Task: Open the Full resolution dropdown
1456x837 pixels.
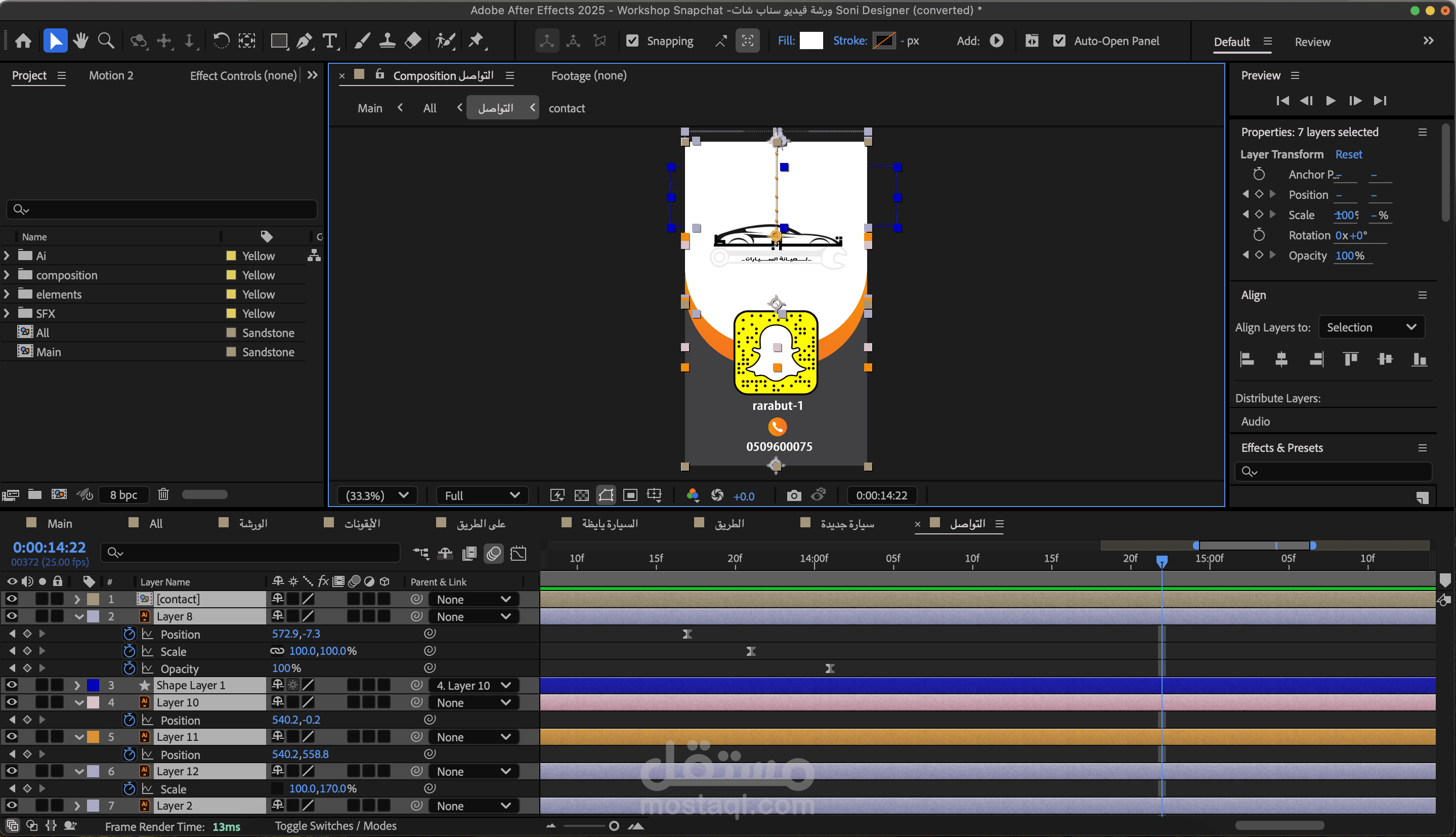Action: pyautogui.click(x=482, y=495)
